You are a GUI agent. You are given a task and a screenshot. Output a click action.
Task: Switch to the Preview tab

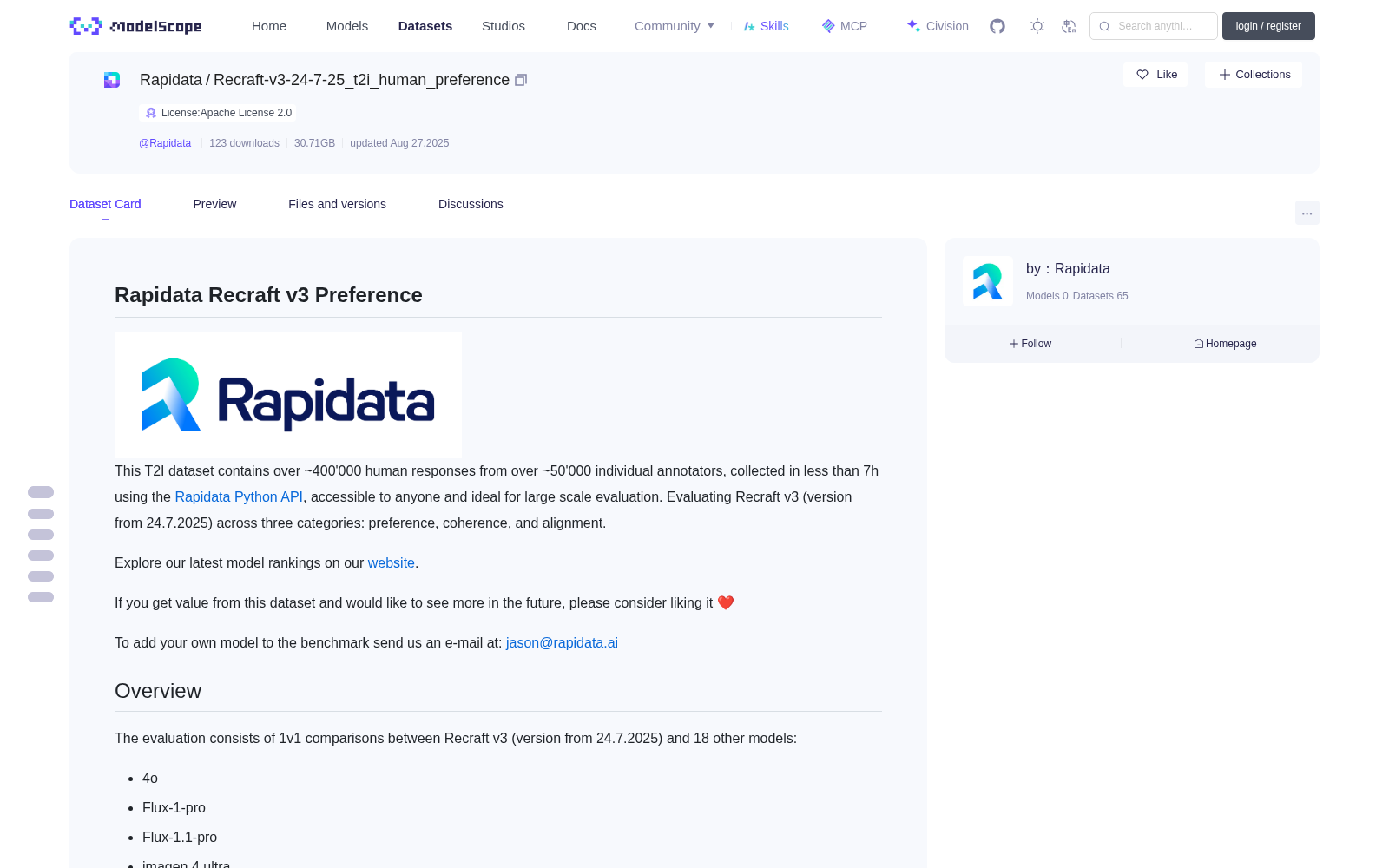[x=214, y=204]
